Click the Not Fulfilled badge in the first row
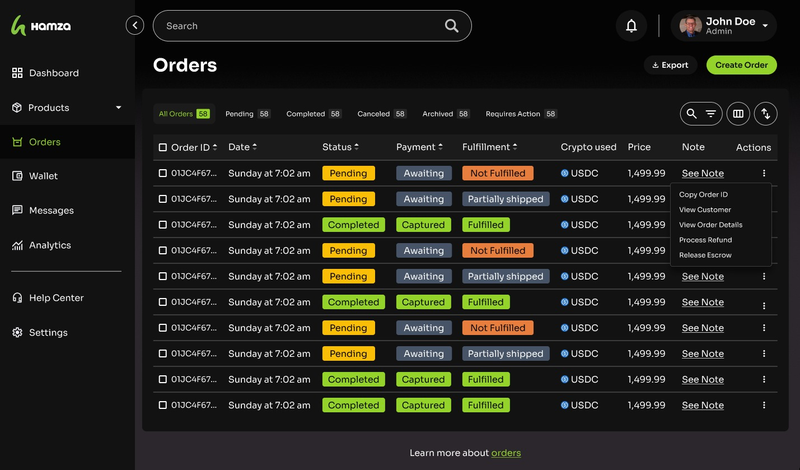800x470 pixels. (x=497, y=173)
